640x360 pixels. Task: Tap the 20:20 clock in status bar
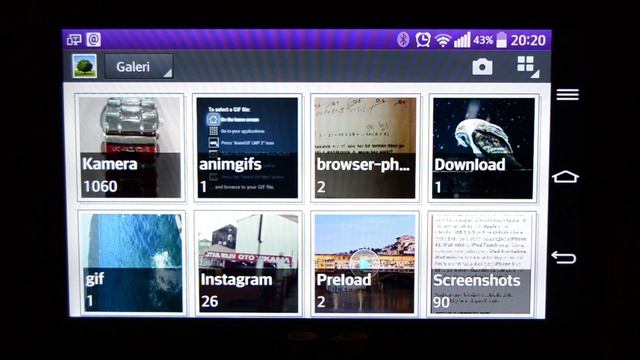click(528, 40)
